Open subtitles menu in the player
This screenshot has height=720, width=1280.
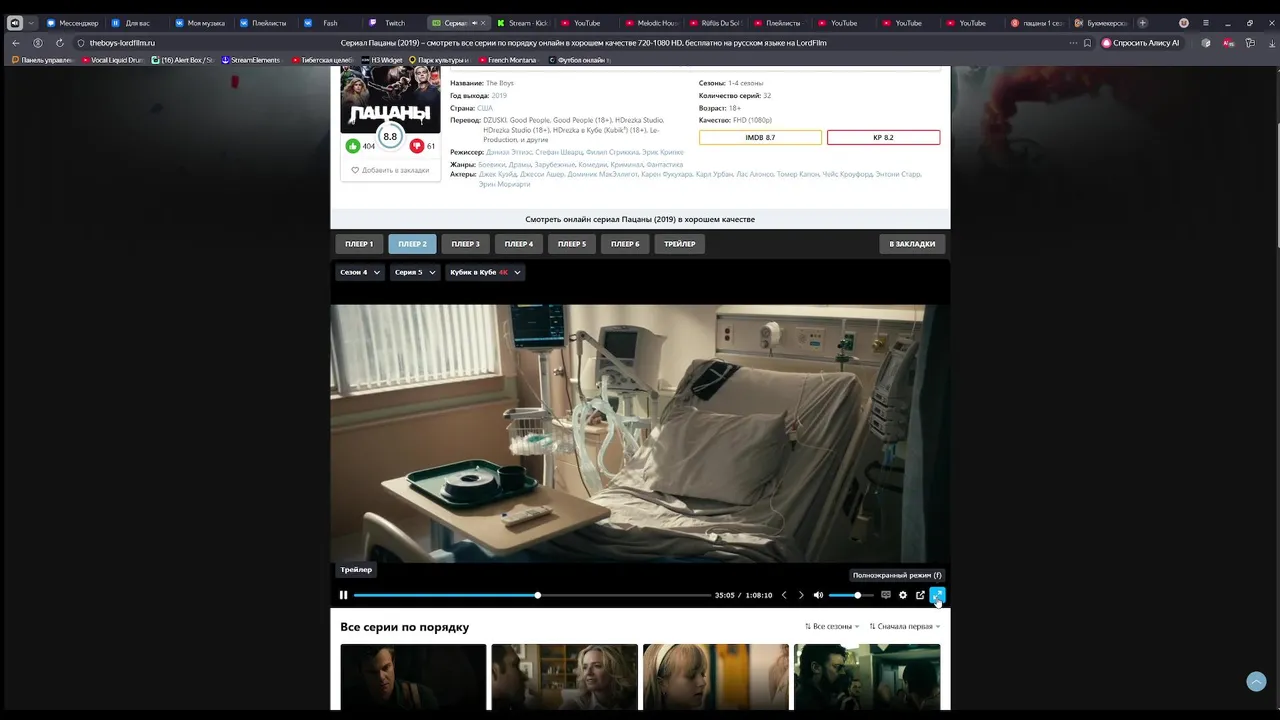pyautogui.click(x=885, y=595)
